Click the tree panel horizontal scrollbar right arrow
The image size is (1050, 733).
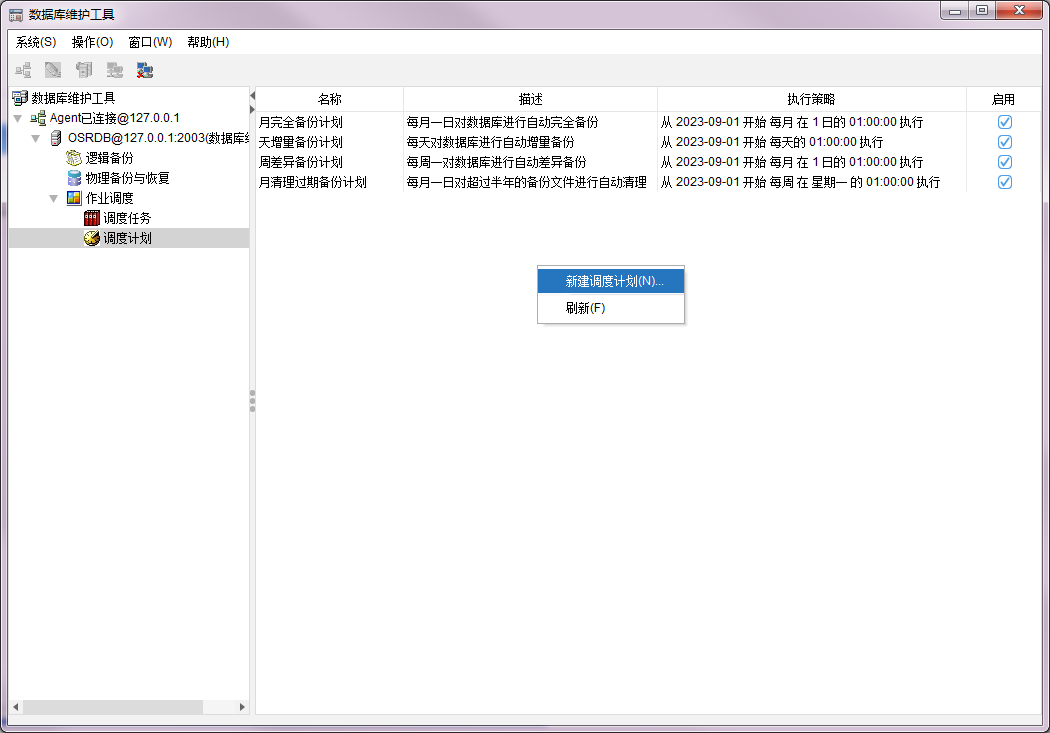point(242,707)
